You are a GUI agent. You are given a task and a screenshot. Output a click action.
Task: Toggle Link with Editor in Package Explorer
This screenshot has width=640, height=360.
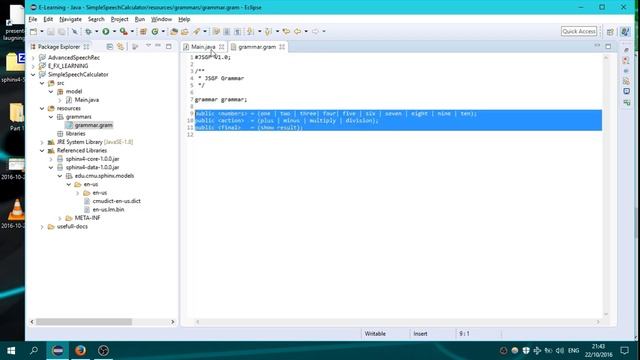(x=120, y=47)
